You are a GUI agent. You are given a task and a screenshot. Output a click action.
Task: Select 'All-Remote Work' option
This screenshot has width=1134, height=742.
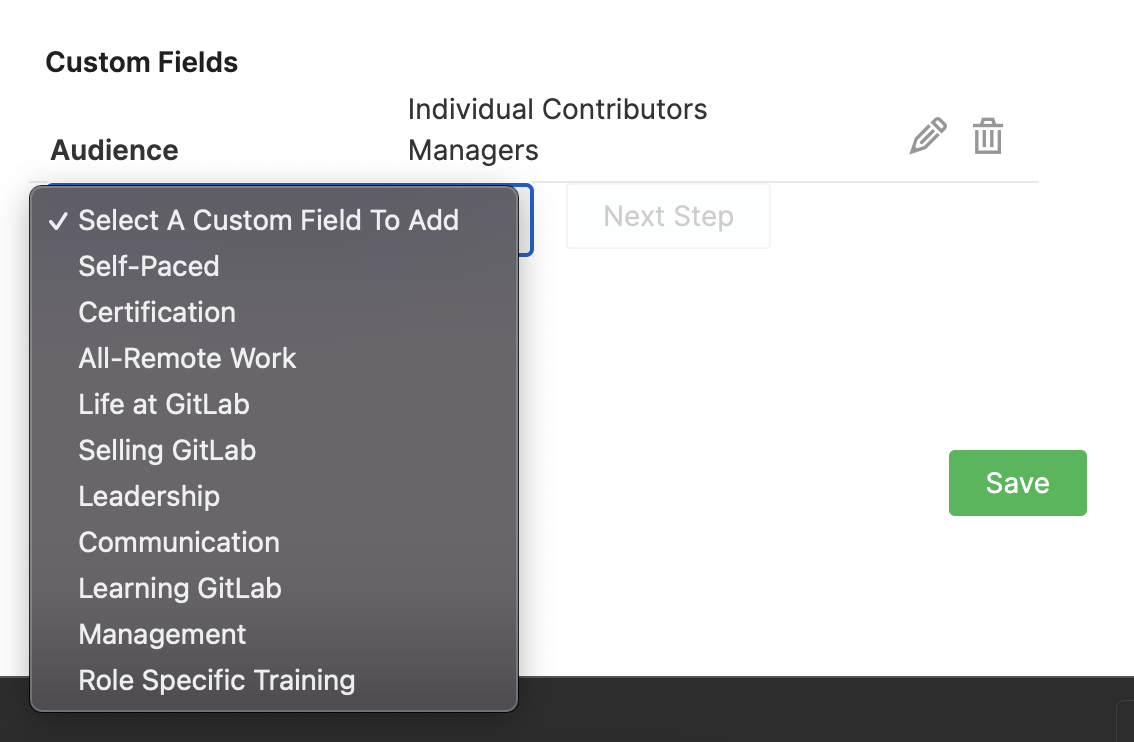tap(187, 358)
